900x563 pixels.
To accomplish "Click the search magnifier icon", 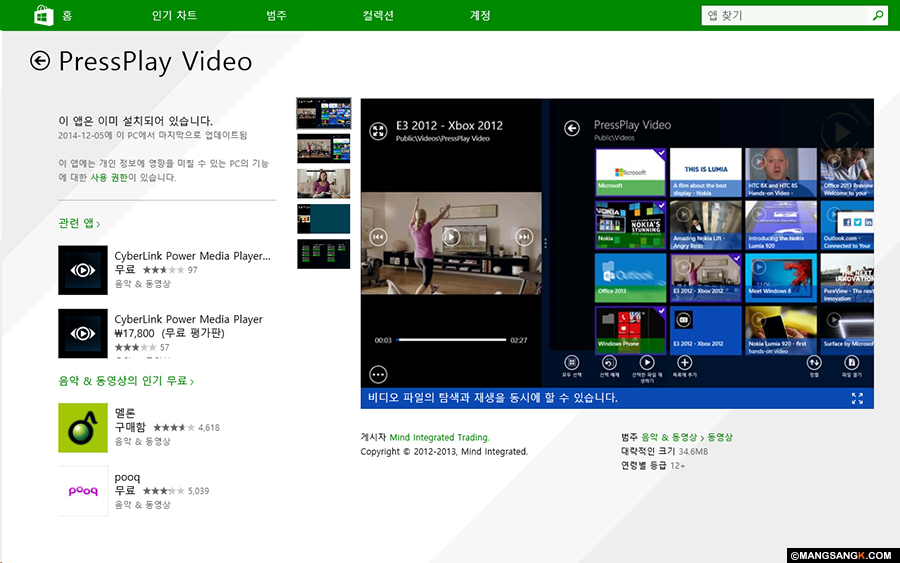I will click(878, 15).
